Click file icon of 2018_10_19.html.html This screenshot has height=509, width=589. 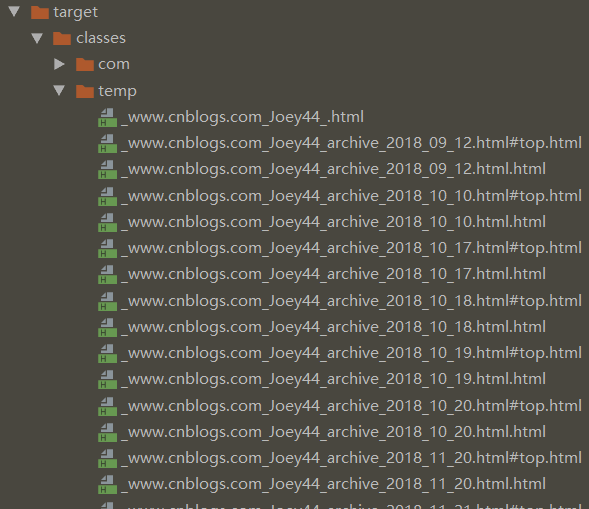[107, 379]
